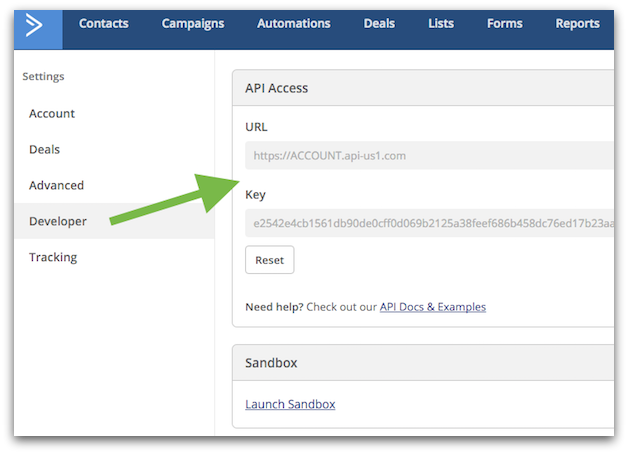The height and width of the screenshot is (454, 628).
Task: Open the Contacts menu in top navigation
Action: [x=103, y=24]
